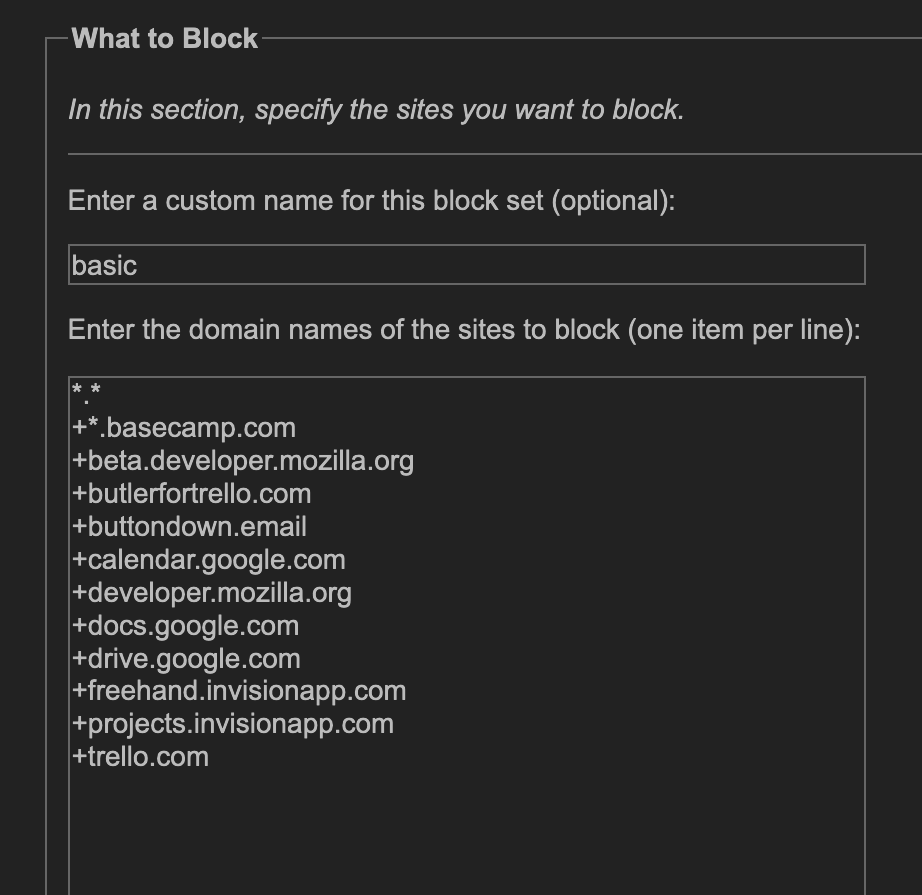Select the +beta.developer.mozilla.org line

click(x=243, y=460)
